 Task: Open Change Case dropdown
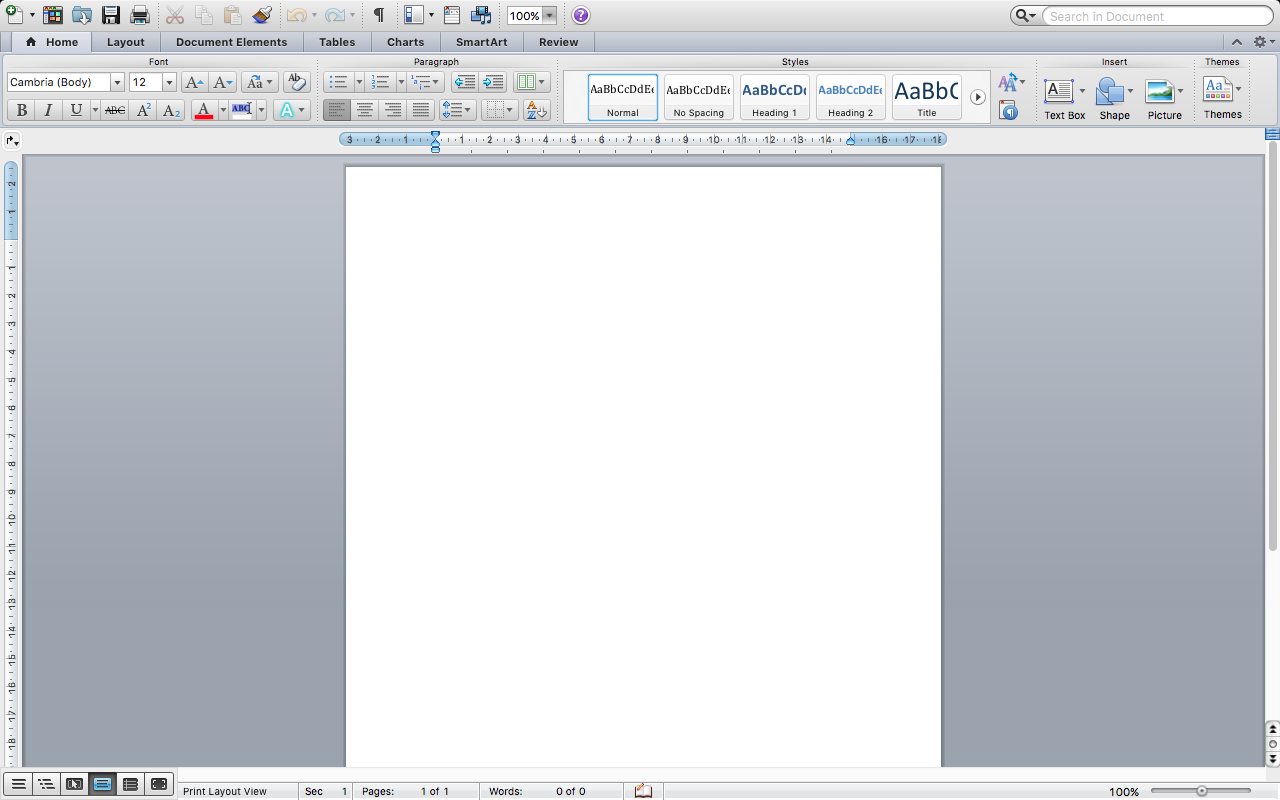(259, 82)
